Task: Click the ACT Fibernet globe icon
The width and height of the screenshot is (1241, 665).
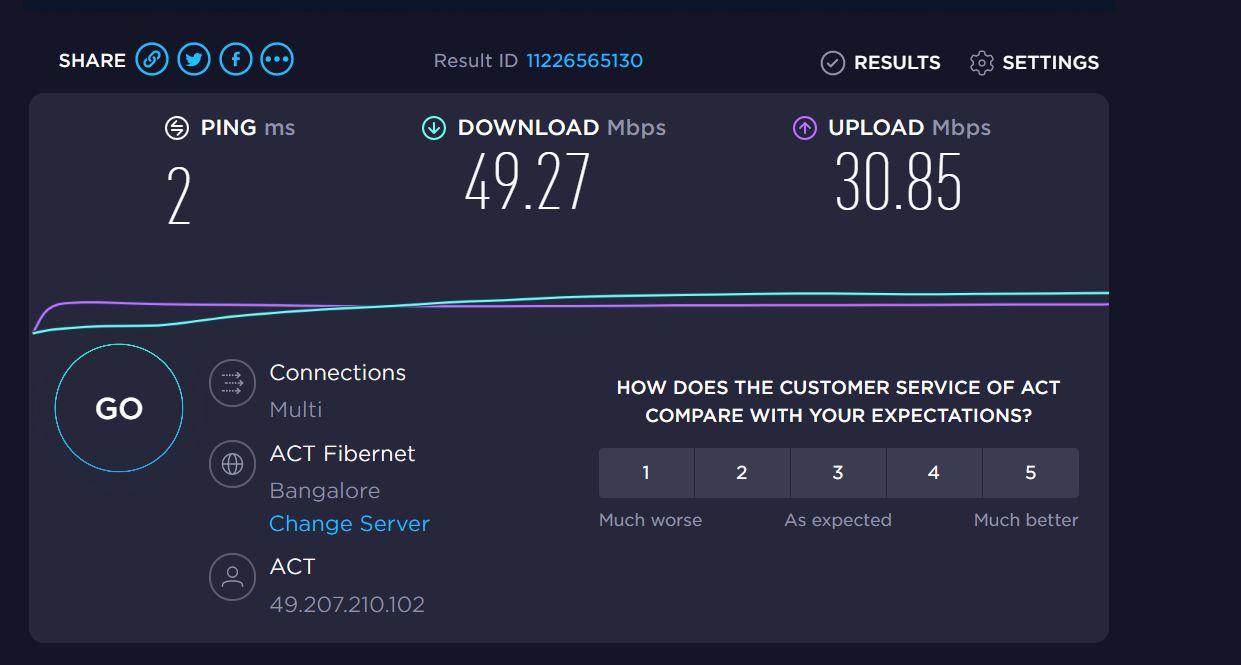Action: tap(232, 464)
